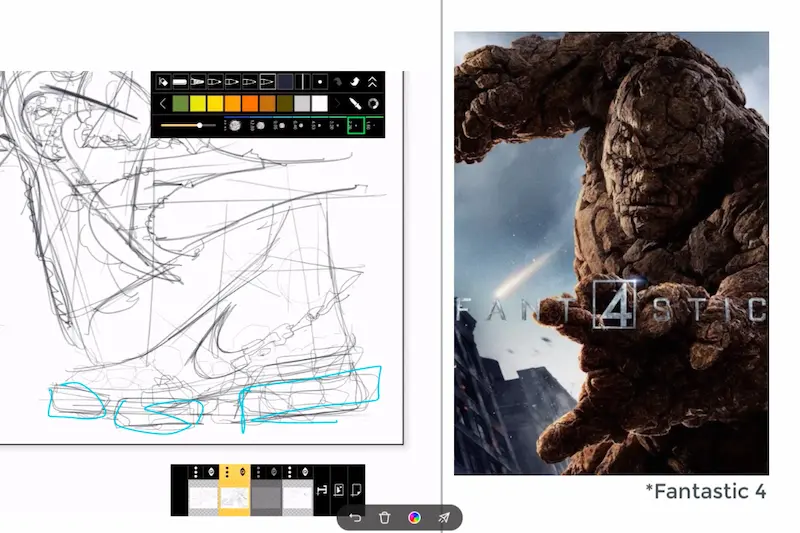
Task: Pick the olive brown color swatch
Action: (x=285, y=104)
